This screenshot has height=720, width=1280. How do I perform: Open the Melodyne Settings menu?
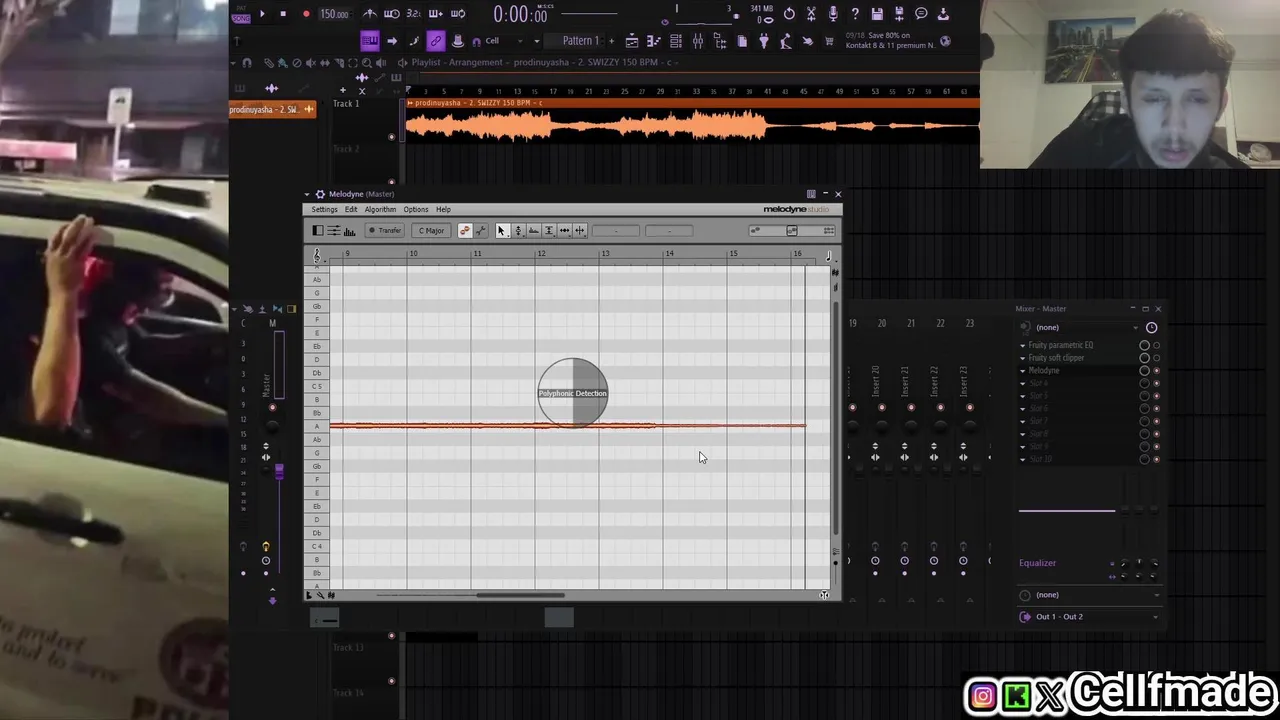(x=324, y=209)
